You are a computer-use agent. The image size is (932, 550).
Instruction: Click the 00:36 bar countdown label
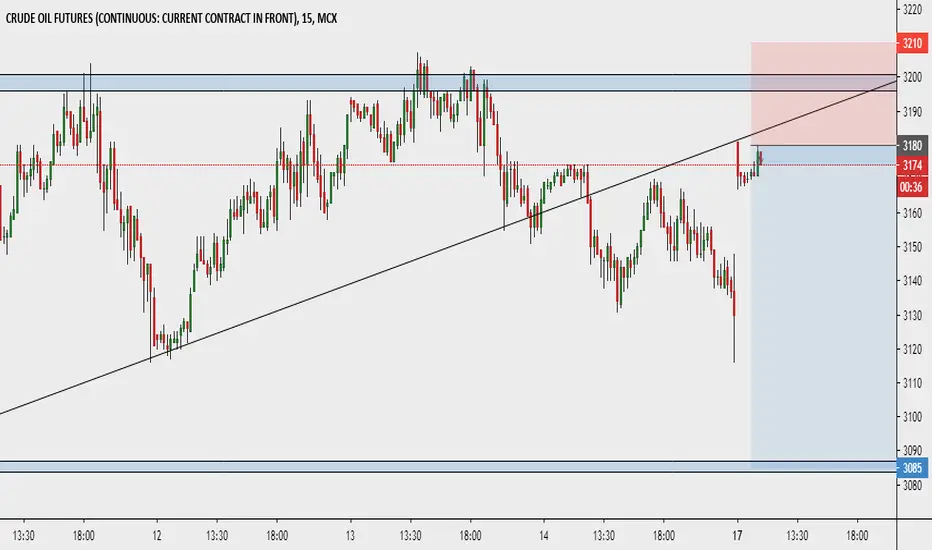click(x=912, y=187)
